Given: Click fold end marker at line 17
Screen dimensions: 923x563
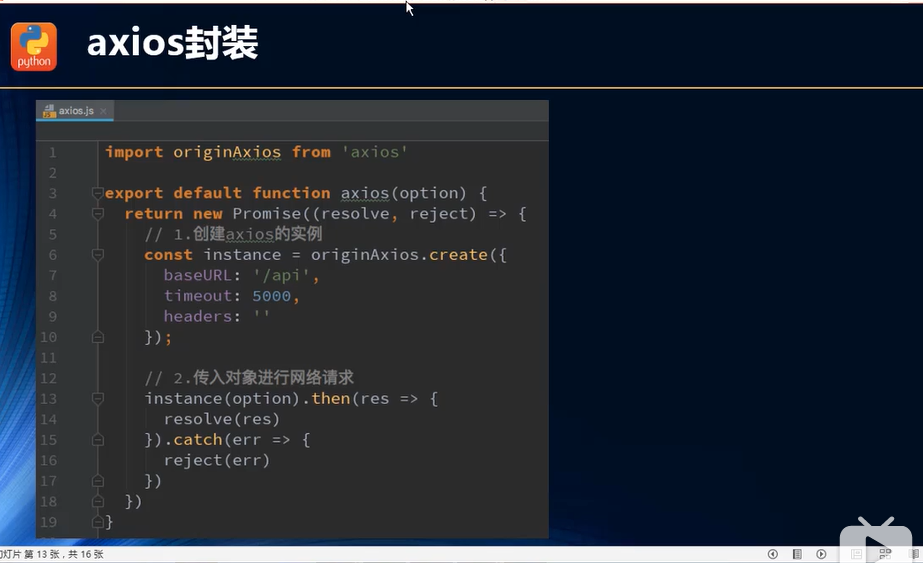Looking at the screenshot, I should 98,481.
